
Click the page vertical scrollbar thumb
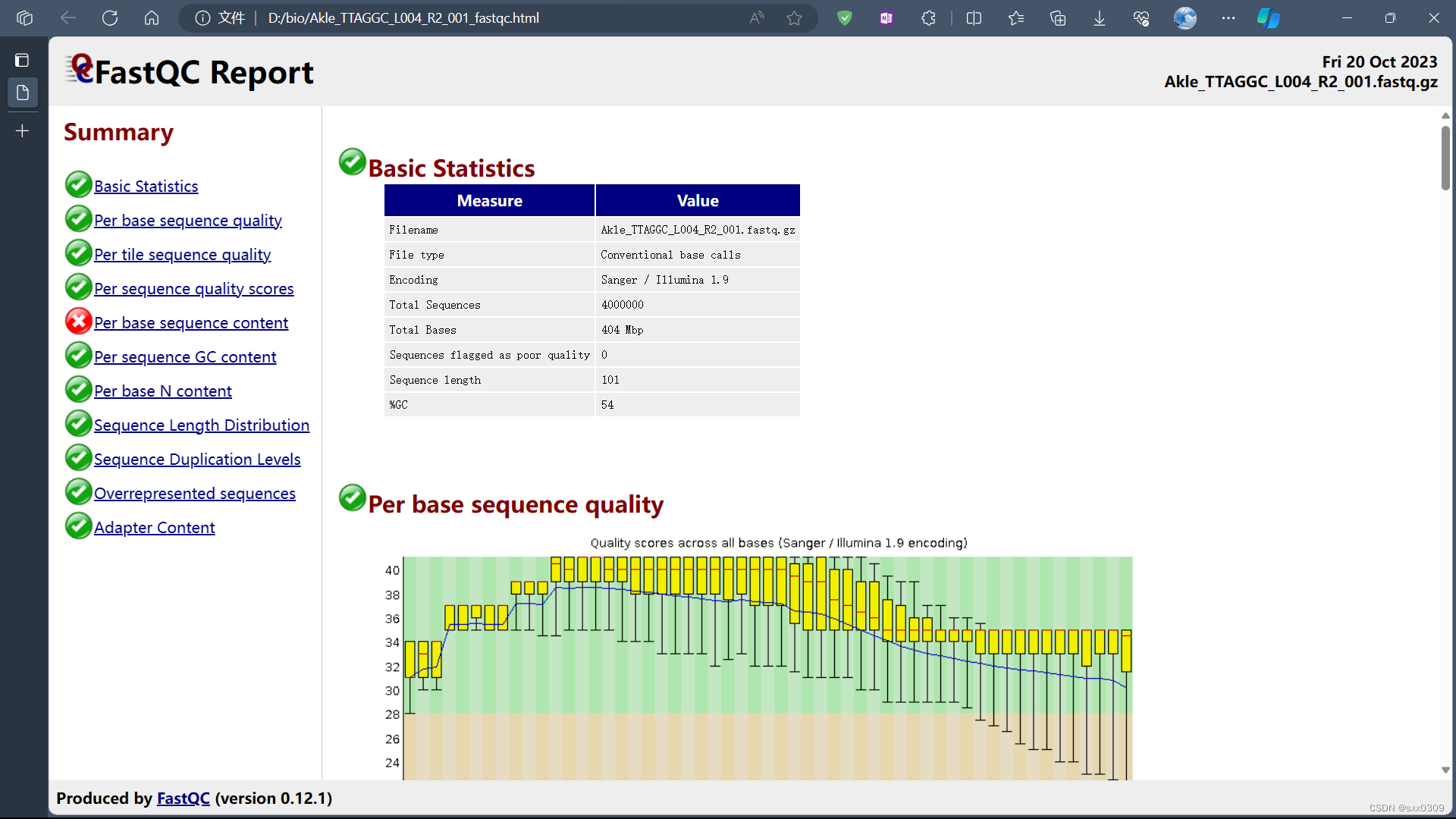pos(1445,159)
